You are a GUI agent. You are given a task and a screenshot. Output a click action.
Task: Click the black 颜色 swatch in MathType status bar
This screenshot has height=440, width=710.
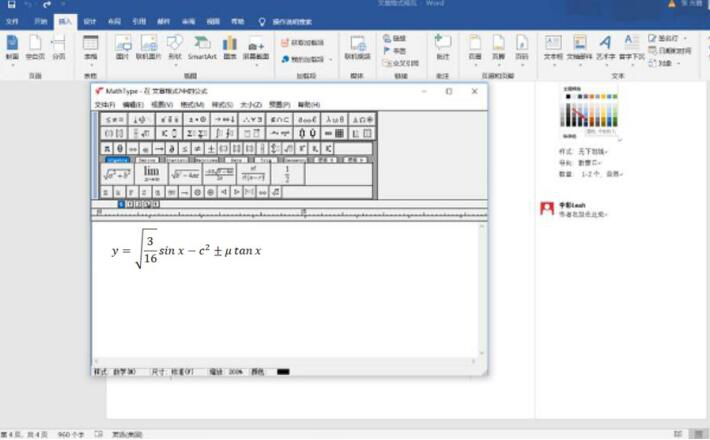(x=283, y=372)
